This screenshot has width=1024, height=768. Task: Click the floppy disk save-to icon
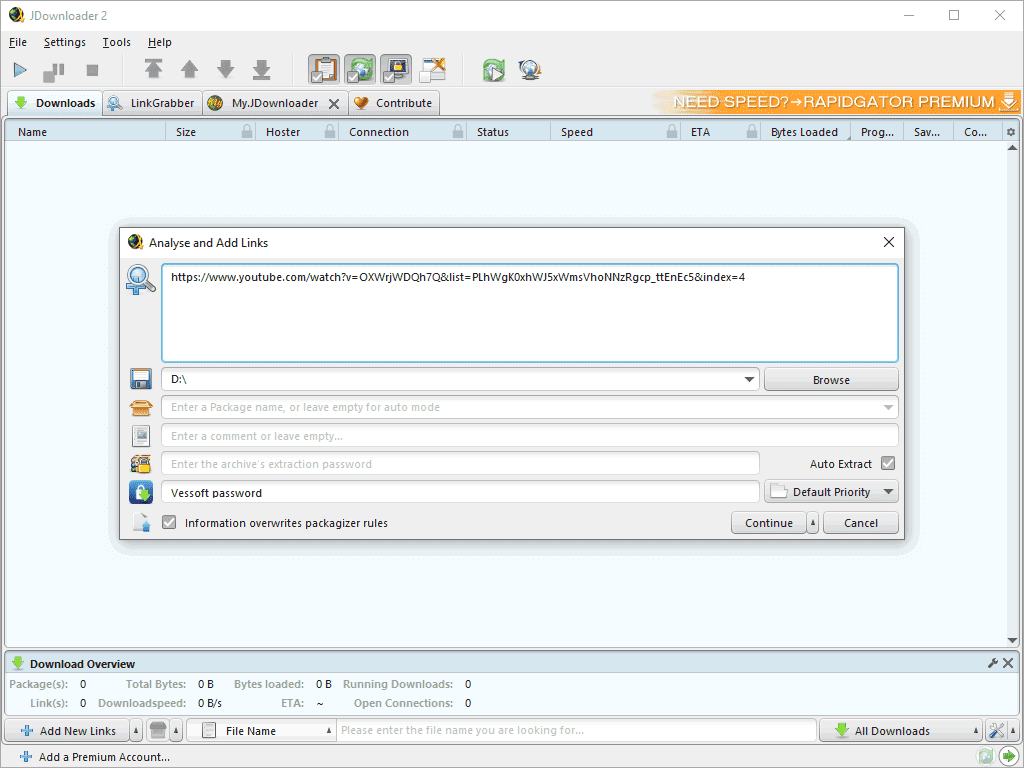point(140,379)
